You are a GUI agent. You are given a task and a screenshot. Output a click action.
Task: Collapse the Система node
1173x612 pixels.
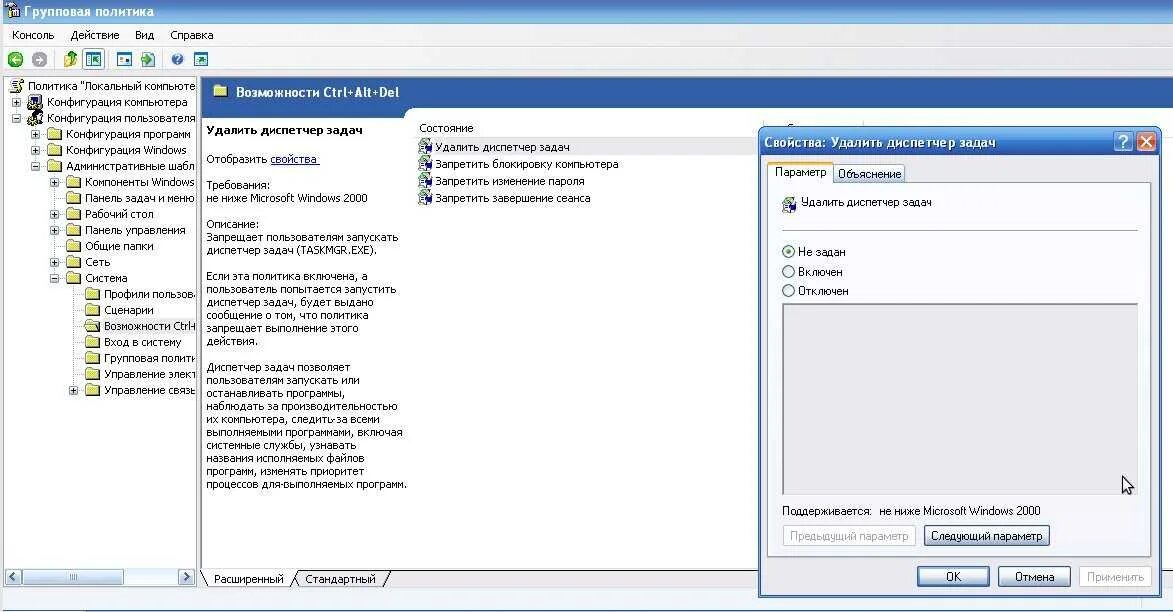pyautogui.click(x=55, y=278)
